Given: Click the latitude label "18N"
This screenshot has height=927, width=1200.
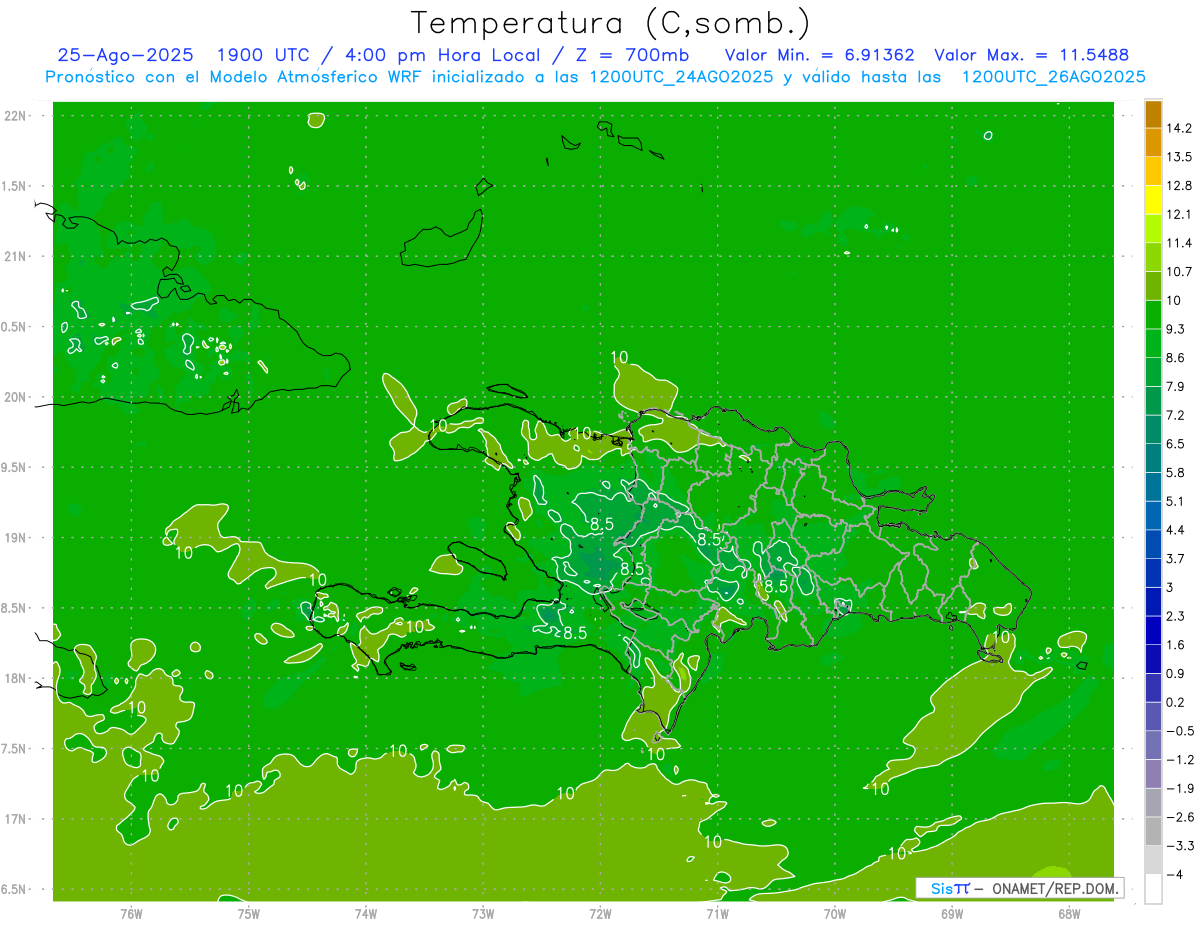Looking at the screenshot, I should coord(15,679).
